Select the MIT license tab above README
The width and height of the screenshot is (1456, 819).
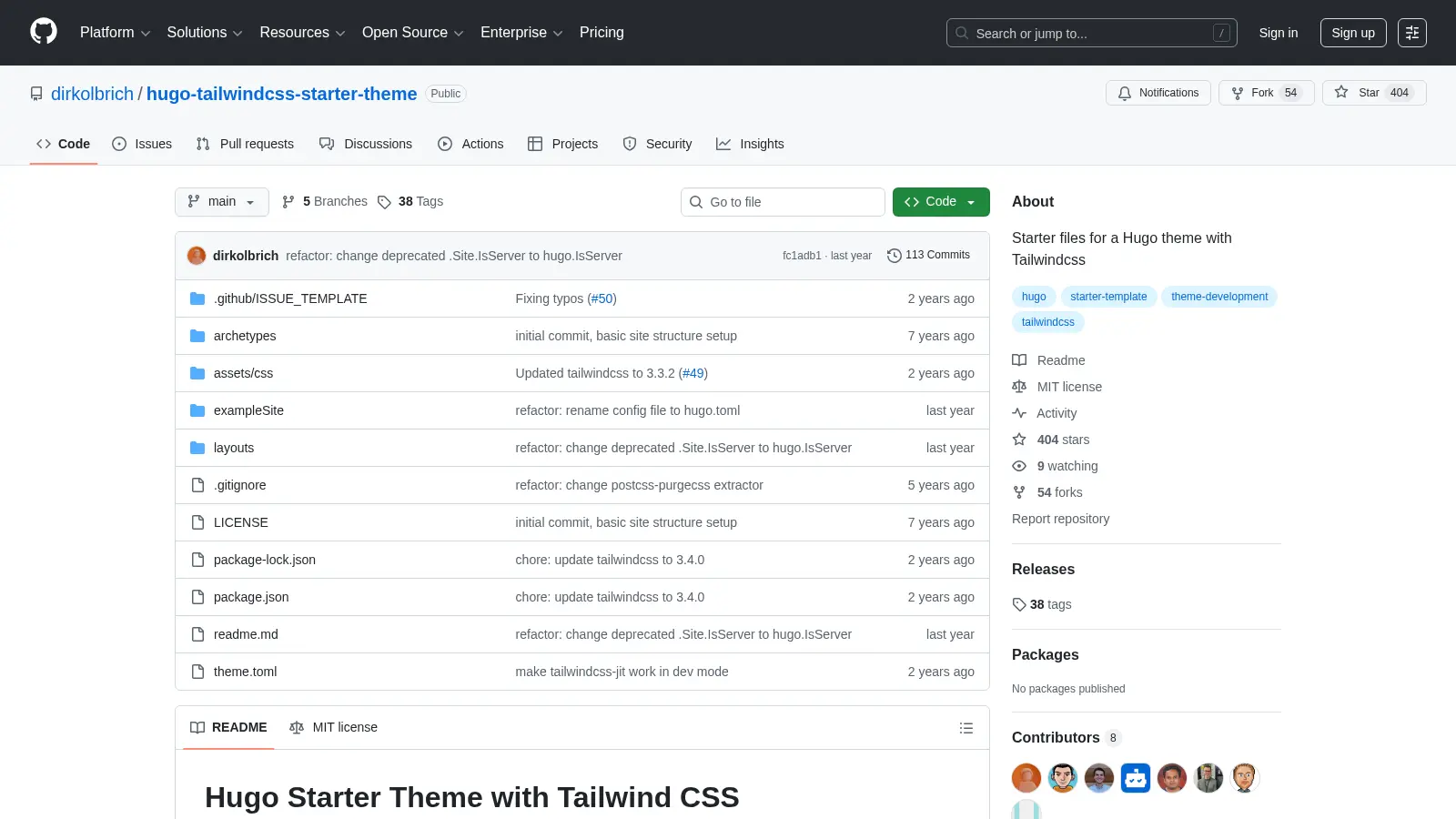tap(333, 727)
